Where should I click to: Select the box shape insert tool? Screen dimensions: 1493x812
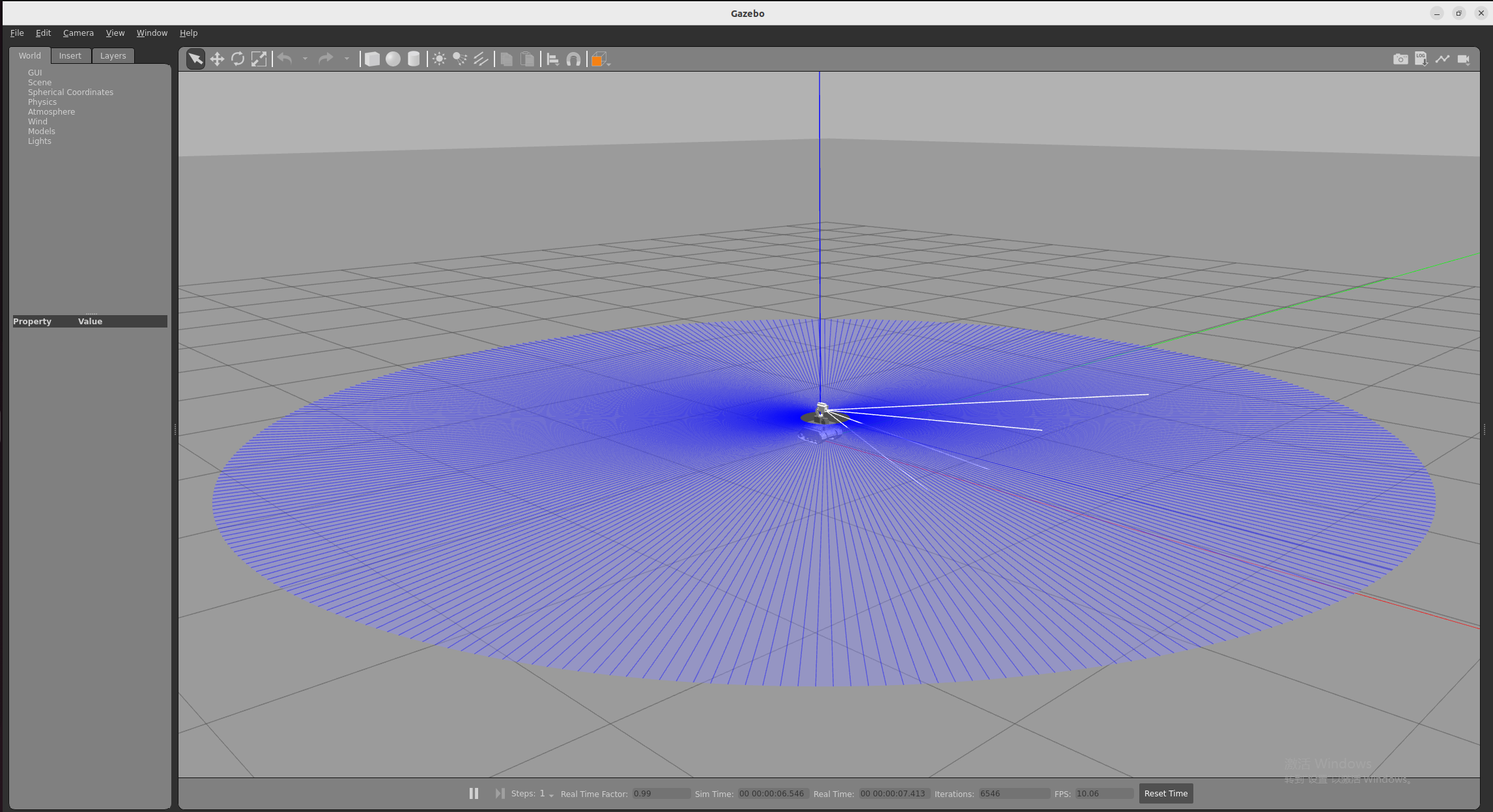point(371,59)
